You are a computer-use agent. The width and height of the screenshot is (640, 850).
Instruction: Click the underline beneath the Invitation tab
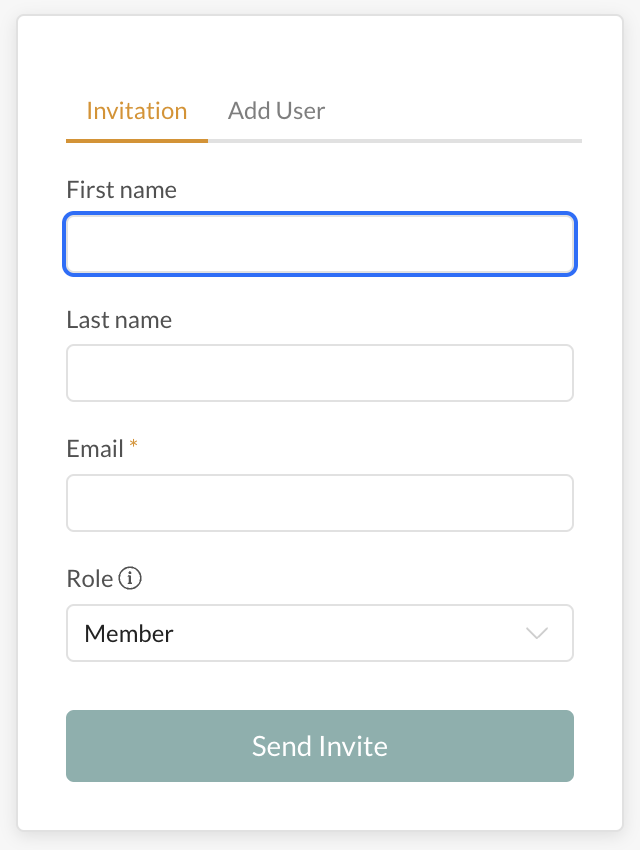point(136,141)
